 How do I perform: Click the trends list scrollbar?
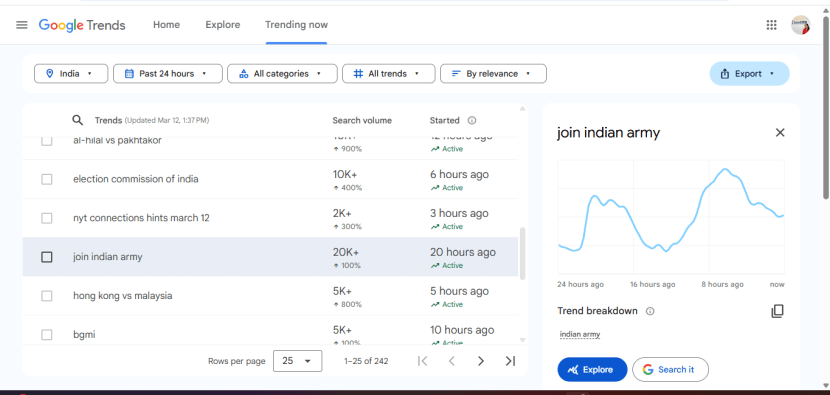pyautogui.click(x=522, y=254)
